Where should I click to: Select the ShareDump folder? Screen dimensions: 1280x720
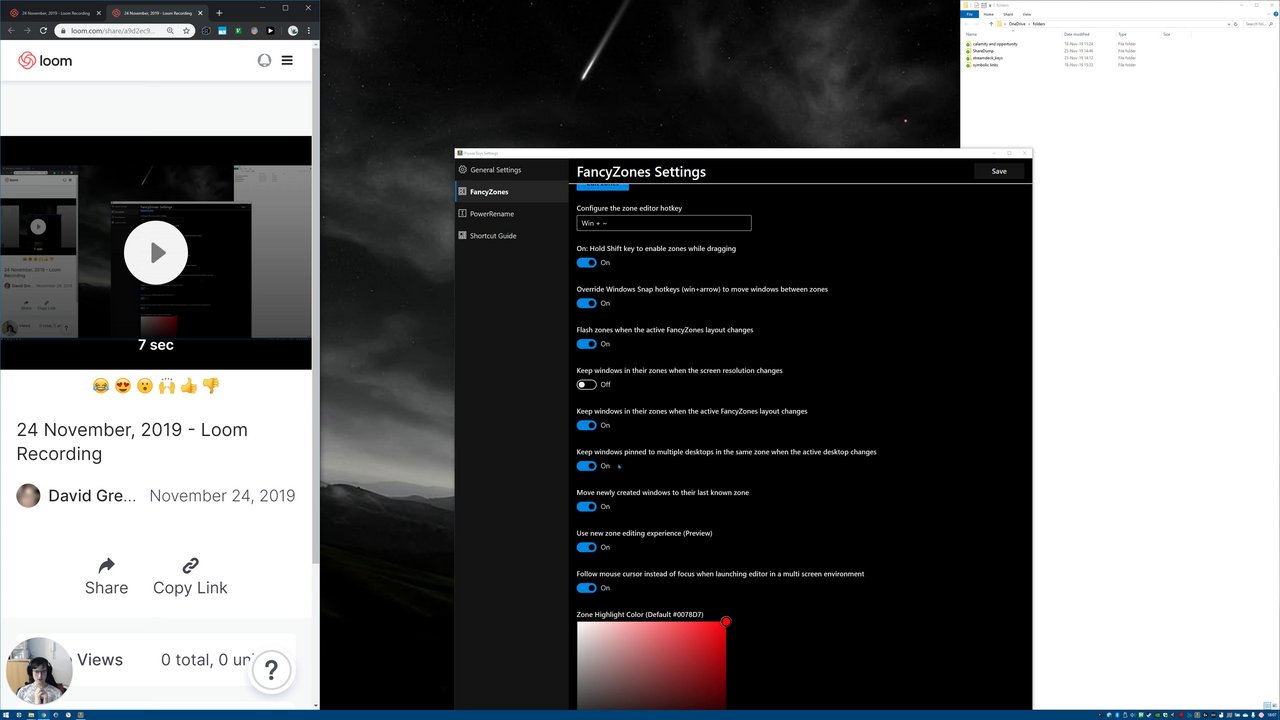click(982, 51)
